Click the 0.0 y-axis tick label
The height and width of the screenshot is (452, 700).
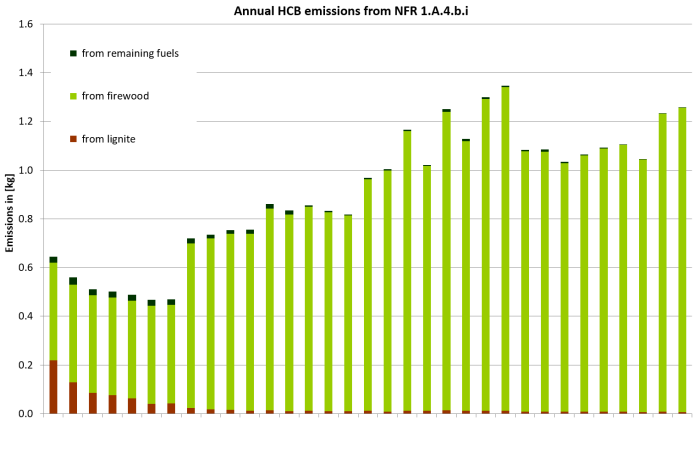(26, 413)
